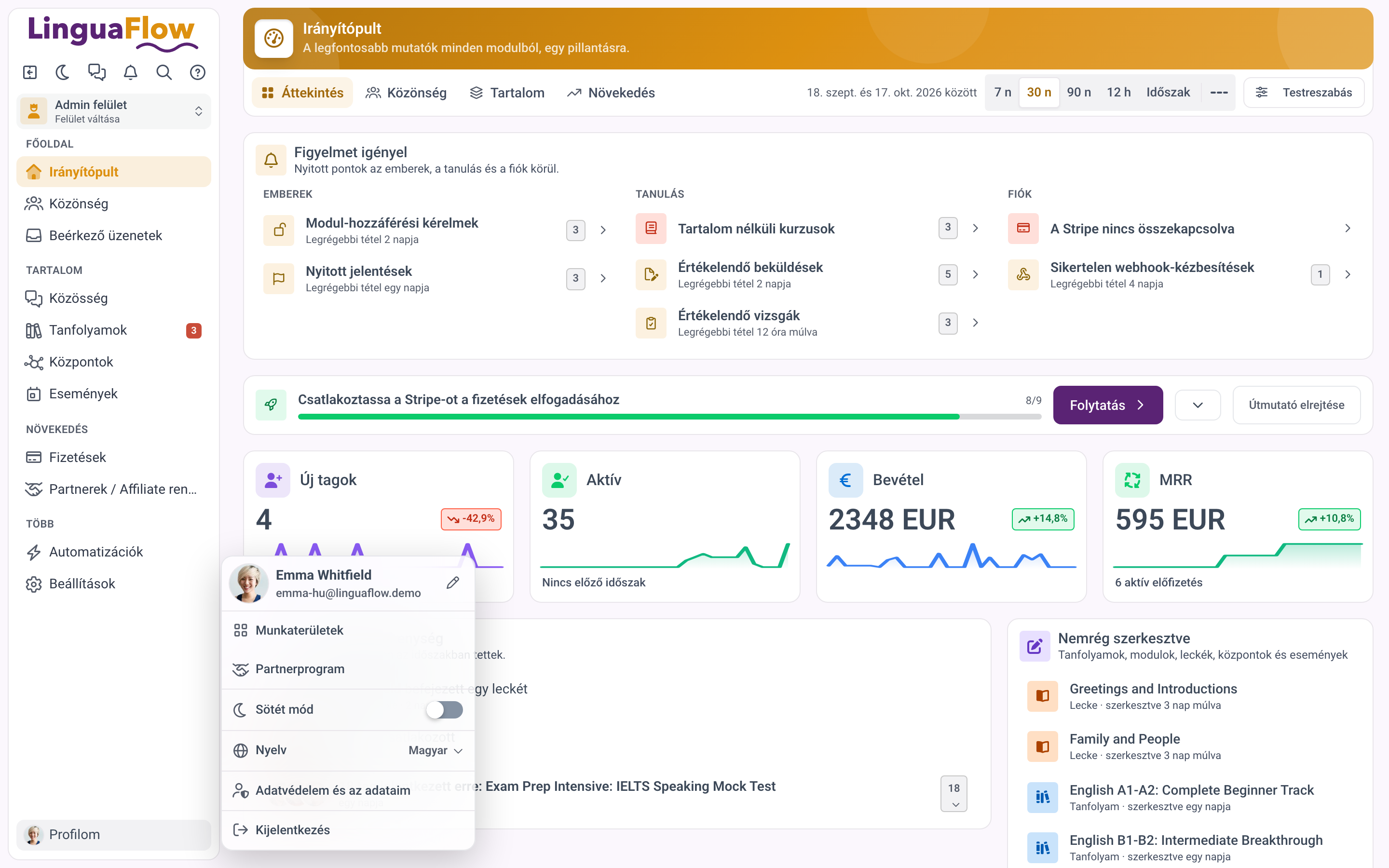Click the Folytatás button
Image resolution: width=1389 pixels, height=868 pixels.
point(1108,405)
